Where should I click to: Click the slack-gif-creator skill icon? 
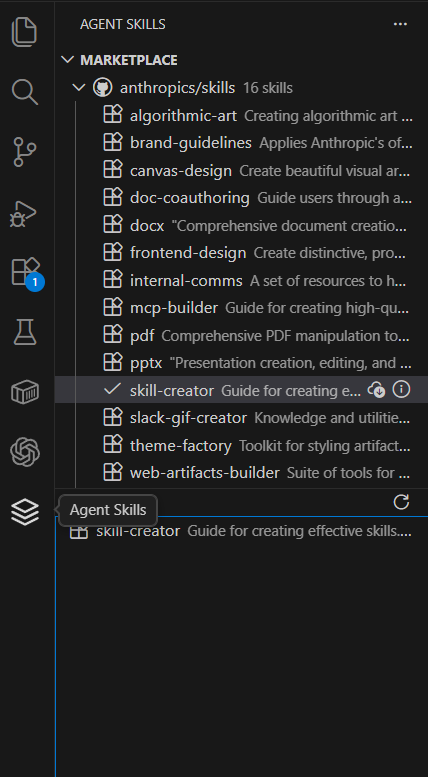tap(112, 417)
